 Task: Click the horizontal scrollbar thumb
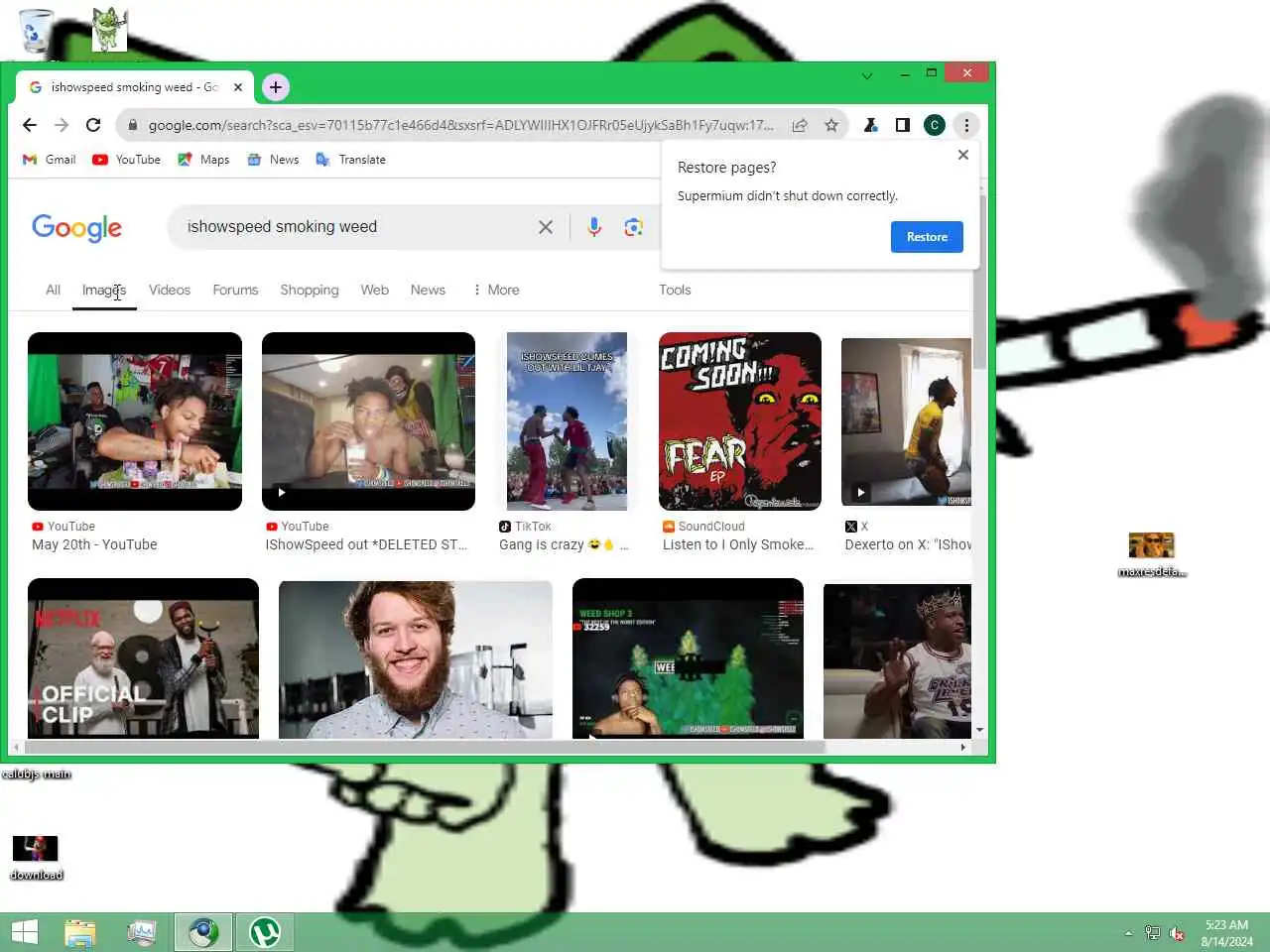(425, 747)
